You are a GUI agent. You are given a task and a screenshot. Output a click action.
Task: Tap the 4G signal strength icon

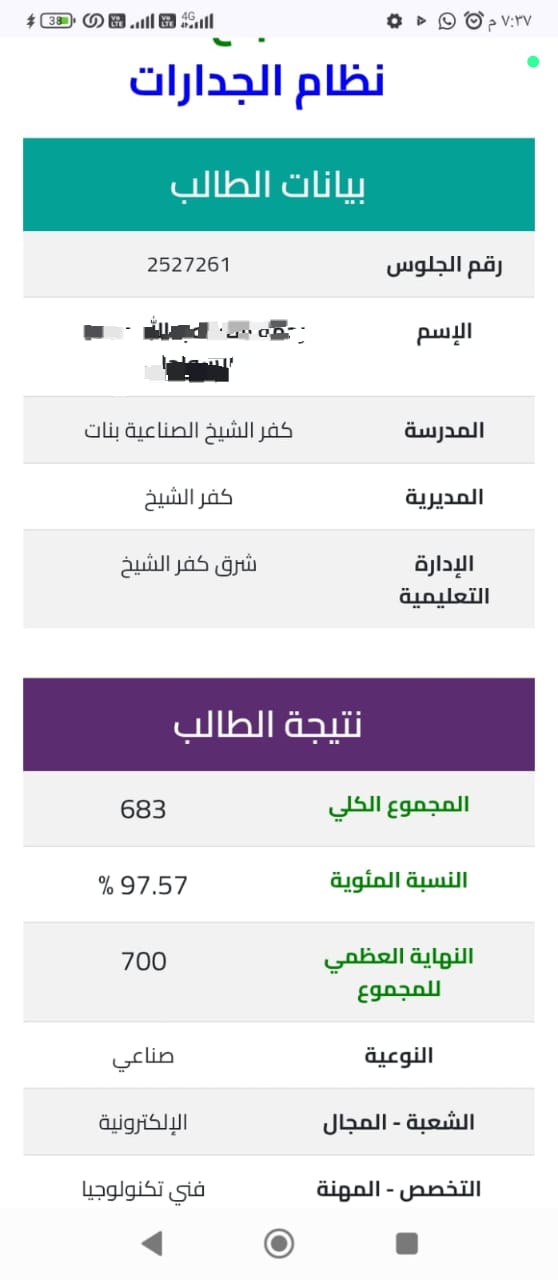pos(201,20)
